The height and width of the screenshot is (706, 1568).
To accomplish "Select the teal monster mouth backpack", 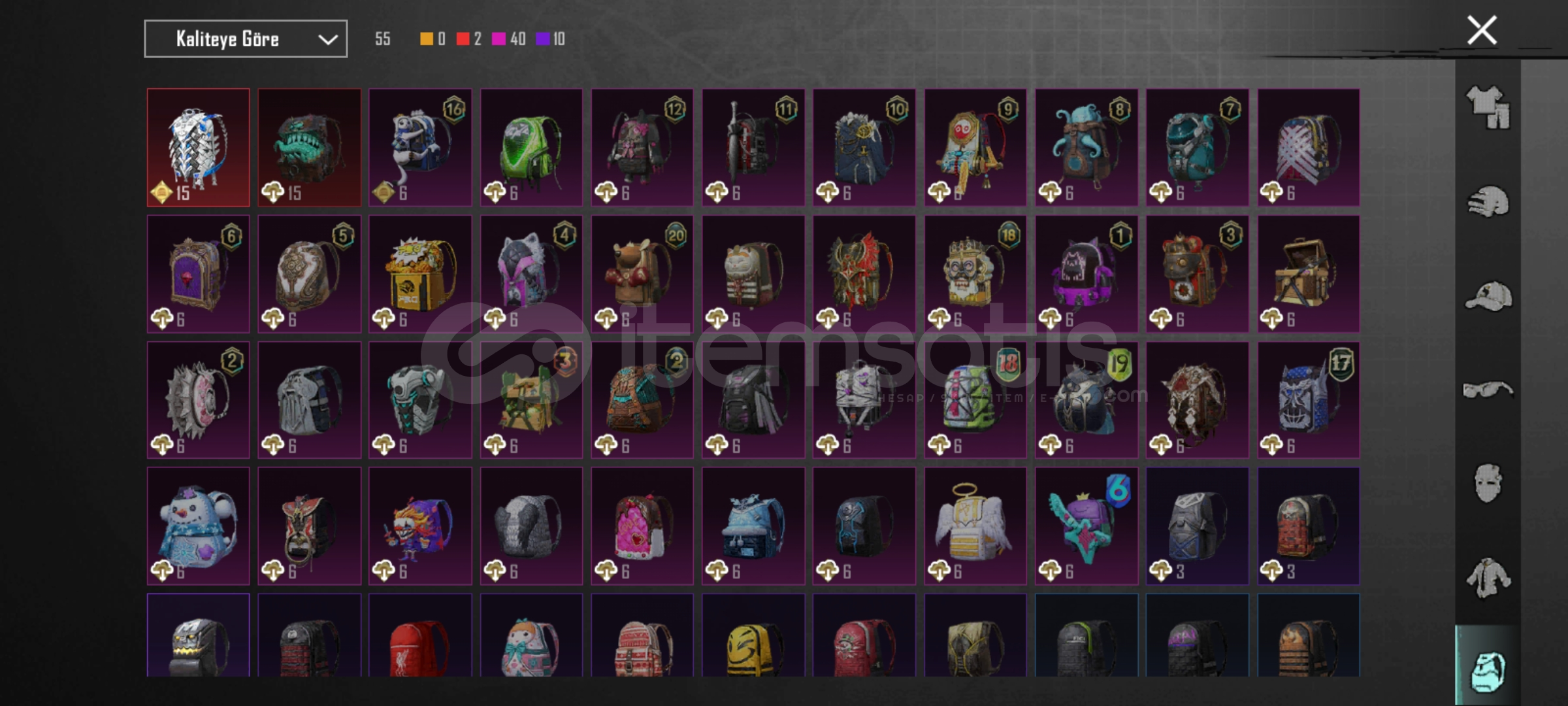I will click(309, 148).
